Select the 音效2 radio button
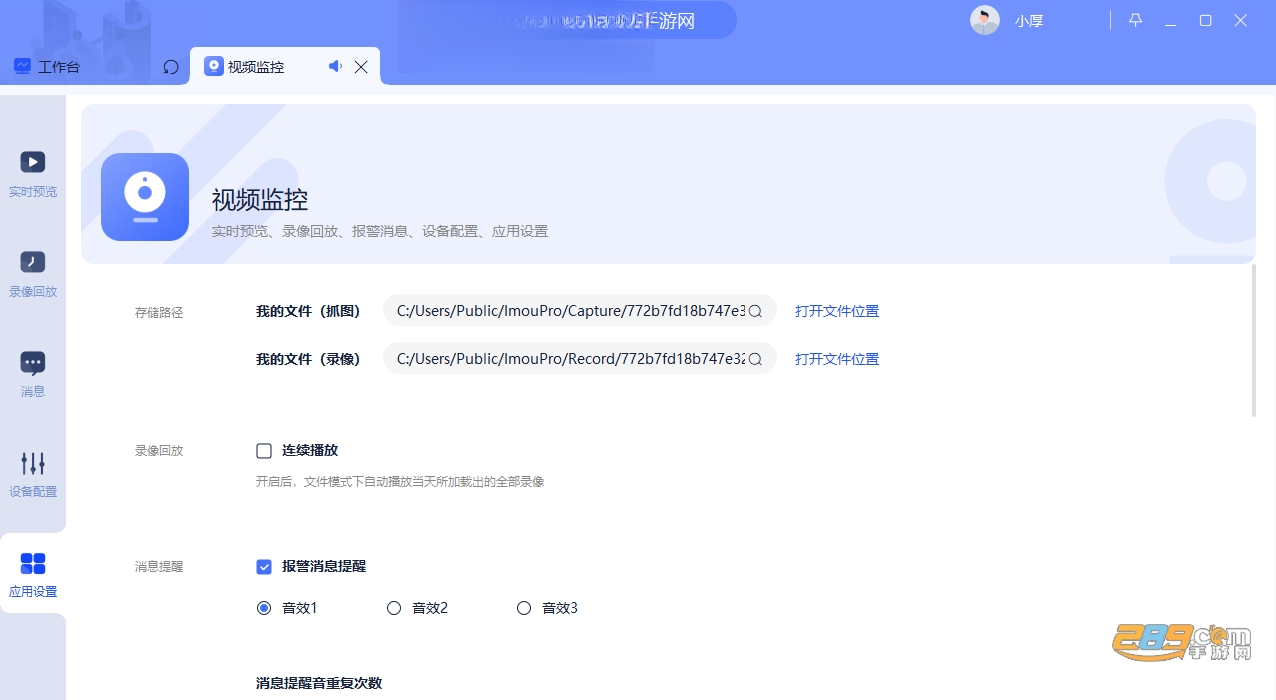 [x=394, y=608]
